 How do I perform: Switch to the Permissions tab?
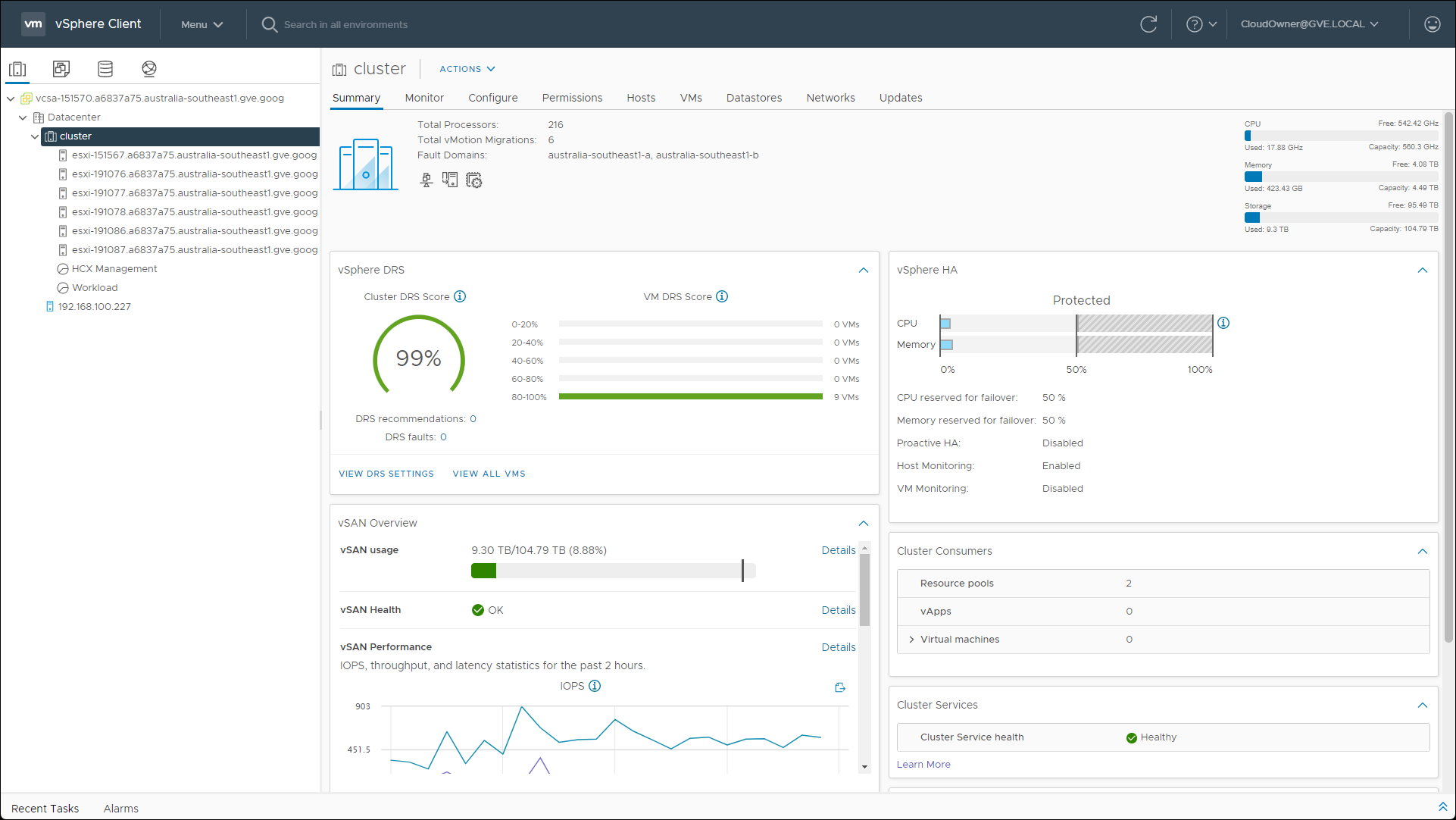pos(572,98)
